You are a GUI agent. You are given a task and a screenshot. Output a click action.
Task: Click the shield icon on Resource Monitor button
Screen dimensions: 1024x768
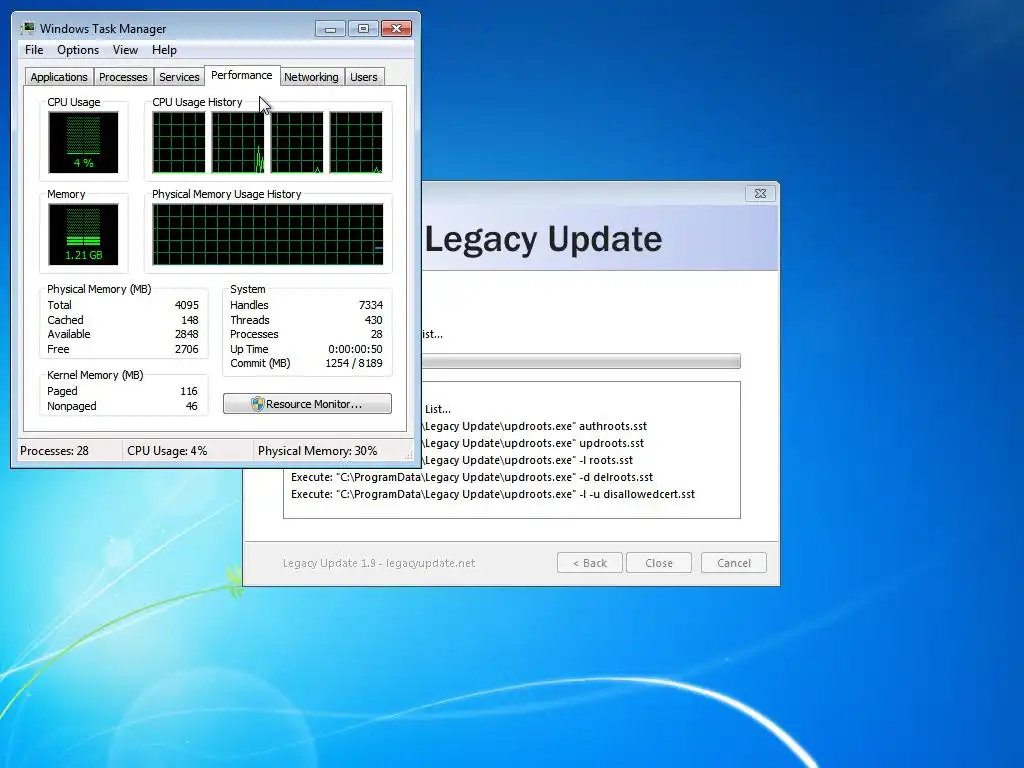[x=257, y=404]
